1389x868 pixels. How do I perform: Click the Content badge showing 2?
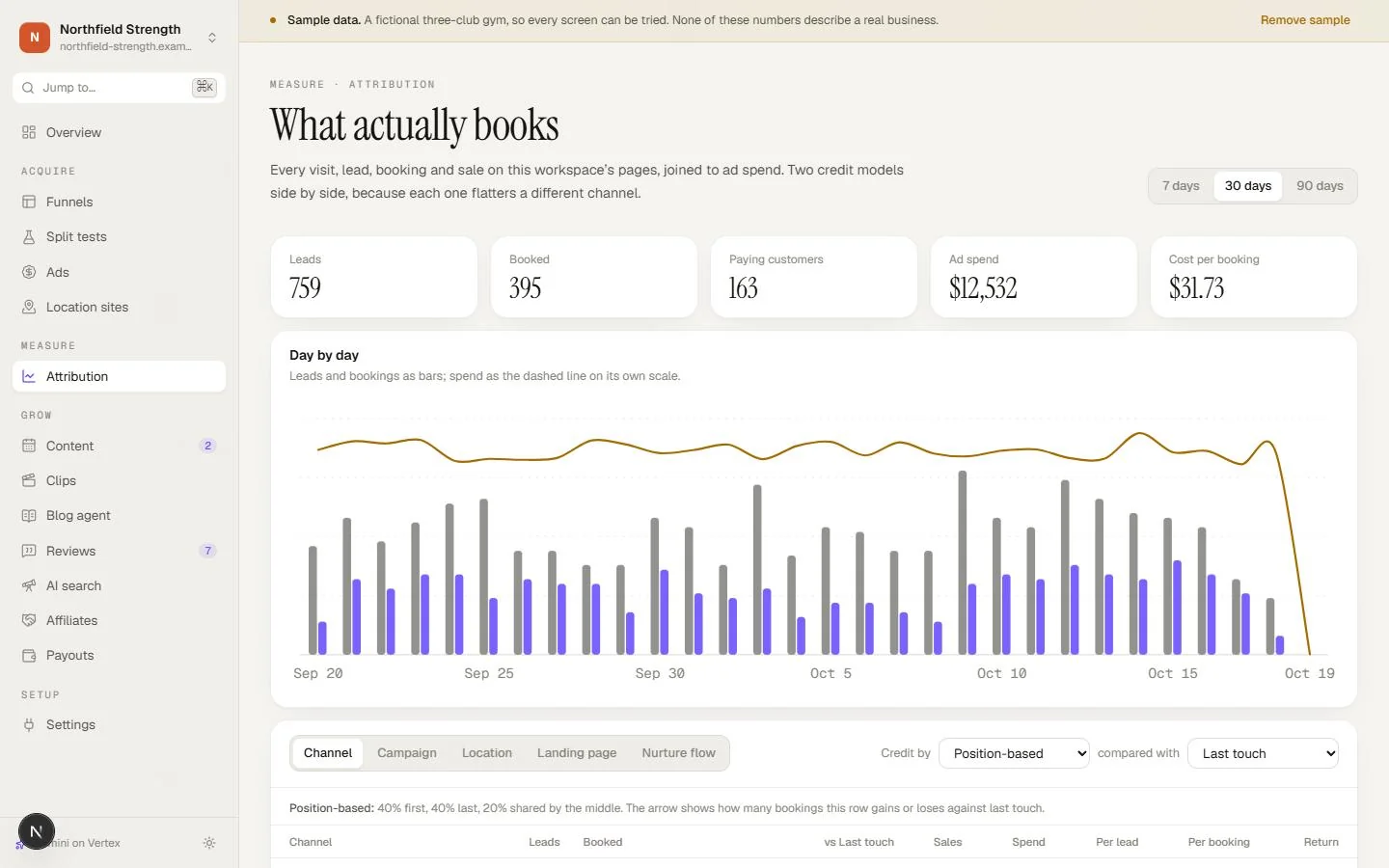[207, 446]
